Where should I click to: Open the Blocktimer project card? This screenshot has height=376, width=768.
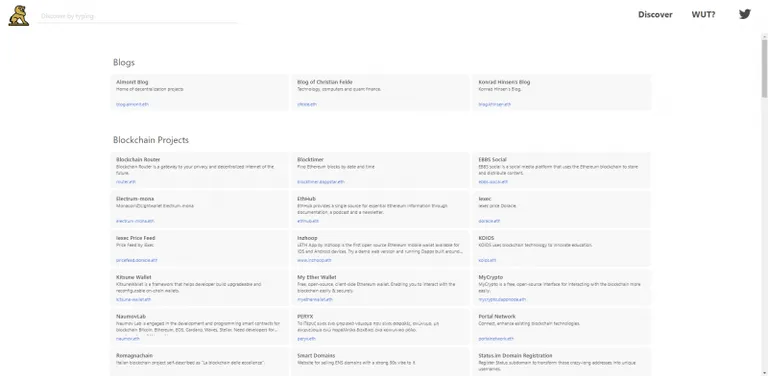381,170
